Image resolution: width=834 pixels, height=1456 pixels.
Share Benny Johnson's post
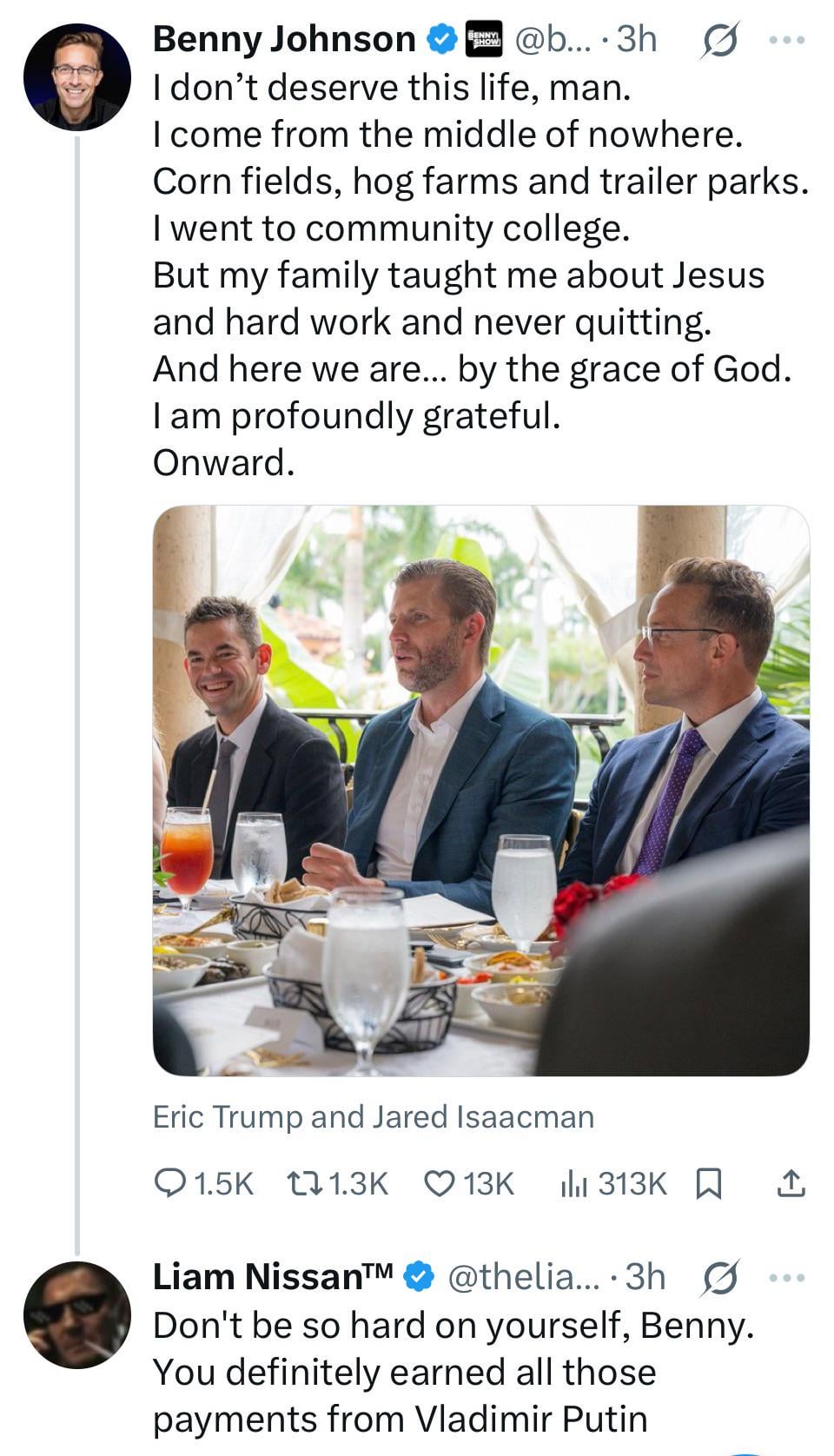[790, 1181]
